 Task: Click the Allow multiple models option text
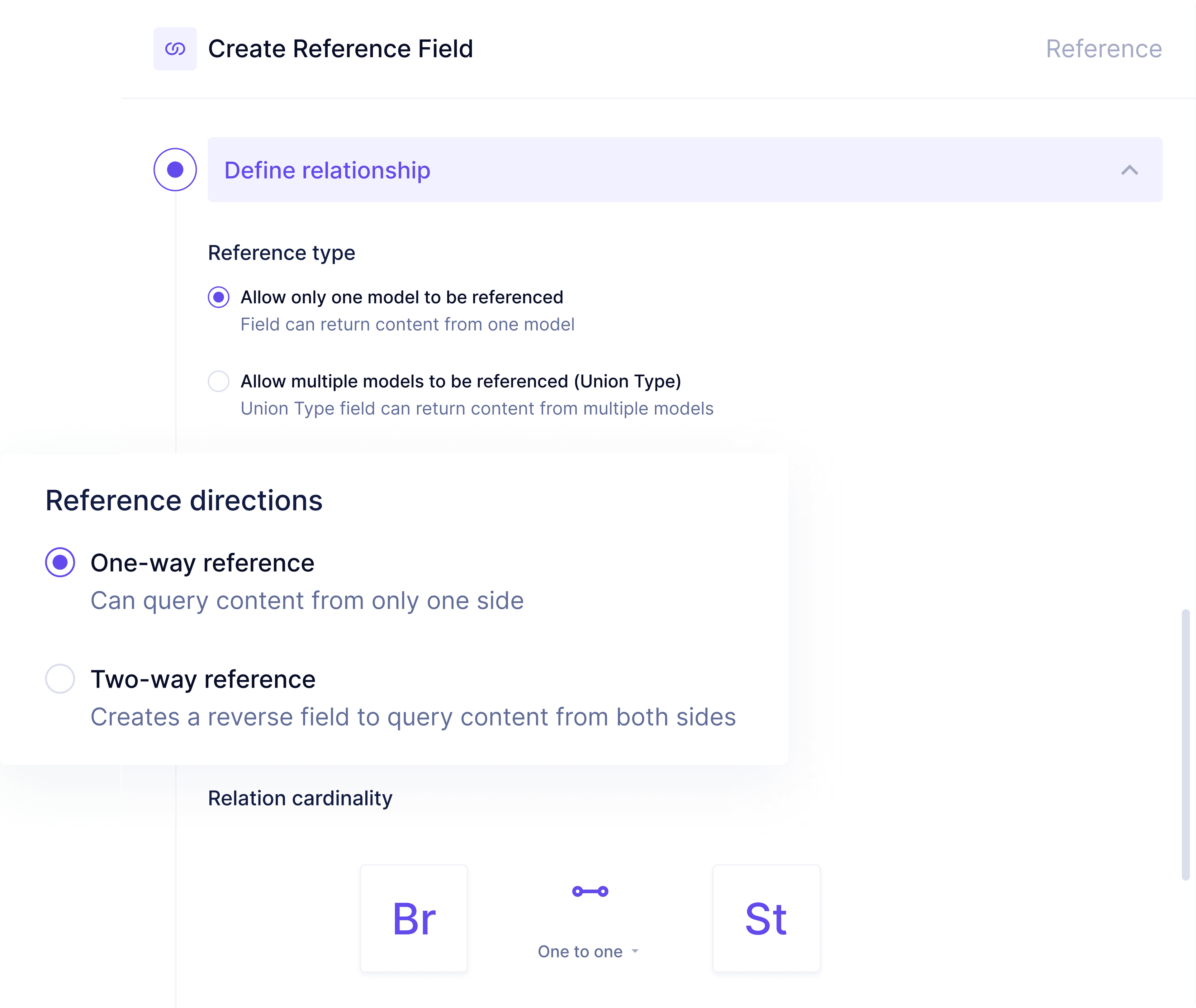(x=461, y=381)
